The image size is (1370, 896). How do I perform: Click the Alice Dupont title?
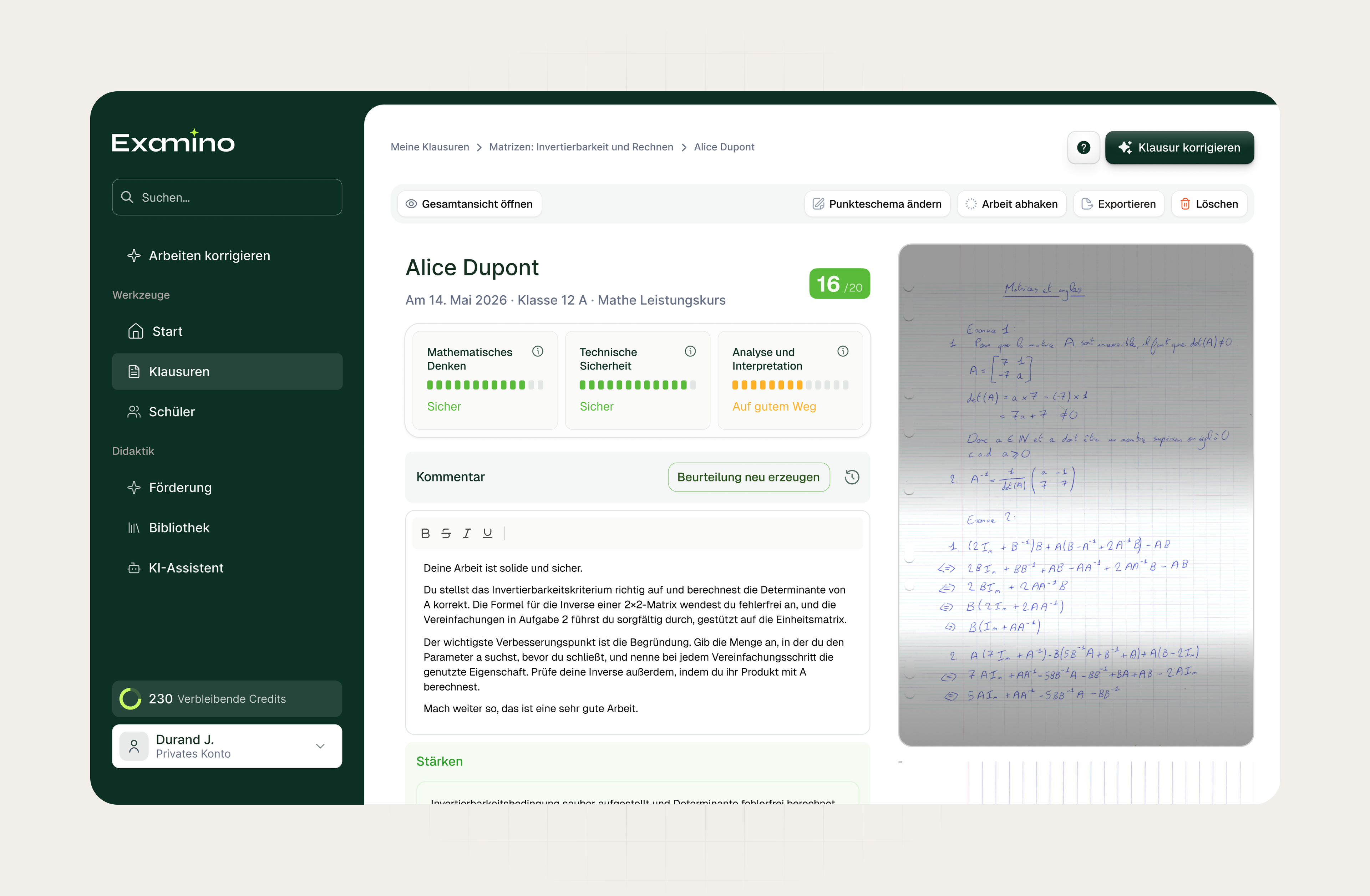472,268
